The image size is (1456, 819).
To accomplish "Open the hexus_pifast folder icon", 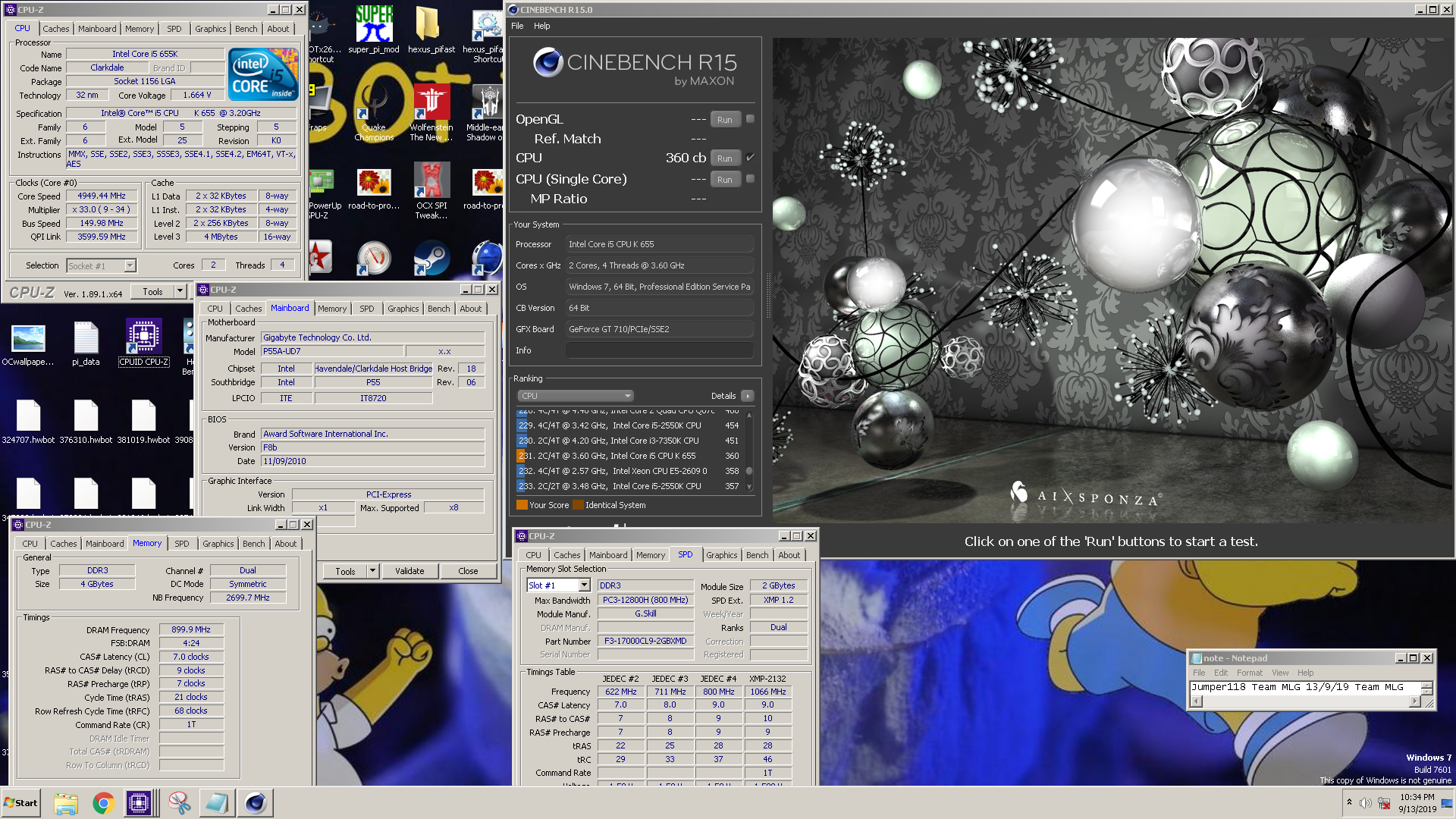I will (431, 30).
